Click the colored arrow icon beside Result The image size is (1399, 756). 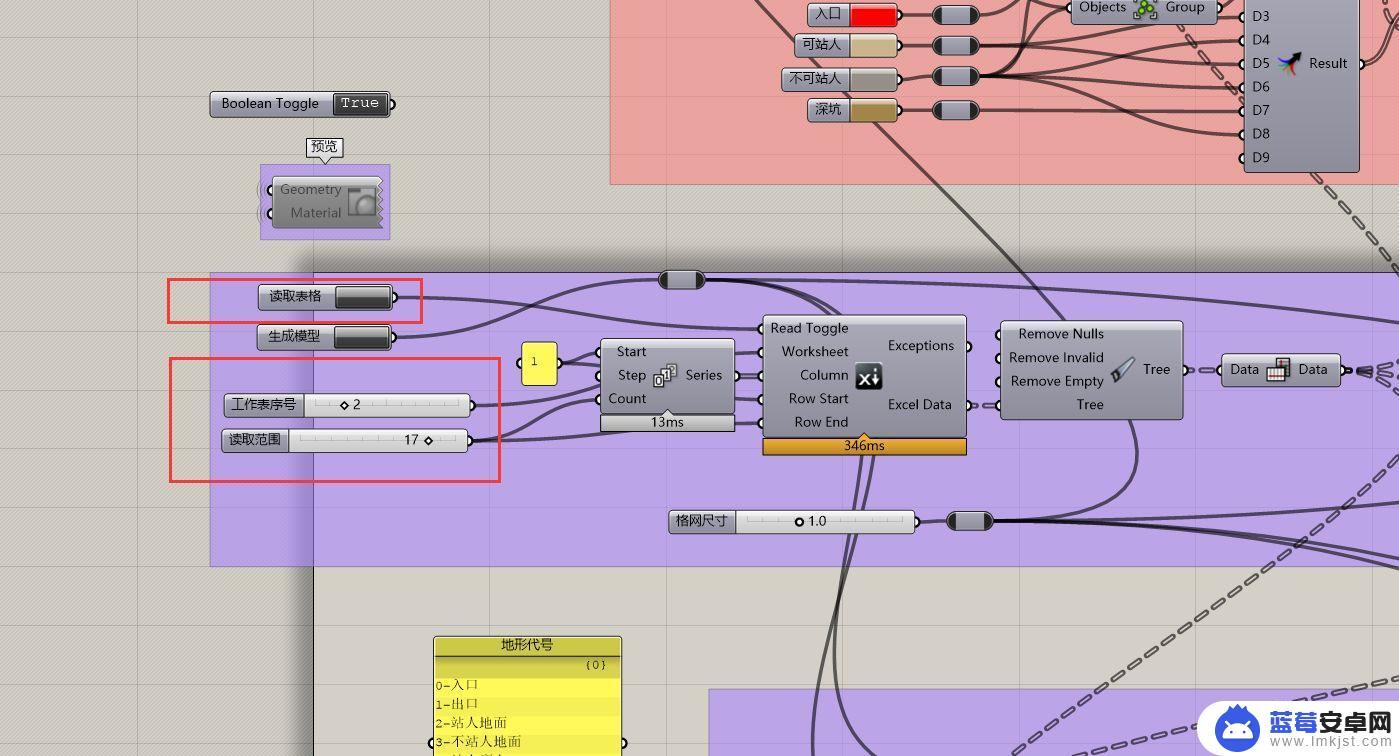1291,63
